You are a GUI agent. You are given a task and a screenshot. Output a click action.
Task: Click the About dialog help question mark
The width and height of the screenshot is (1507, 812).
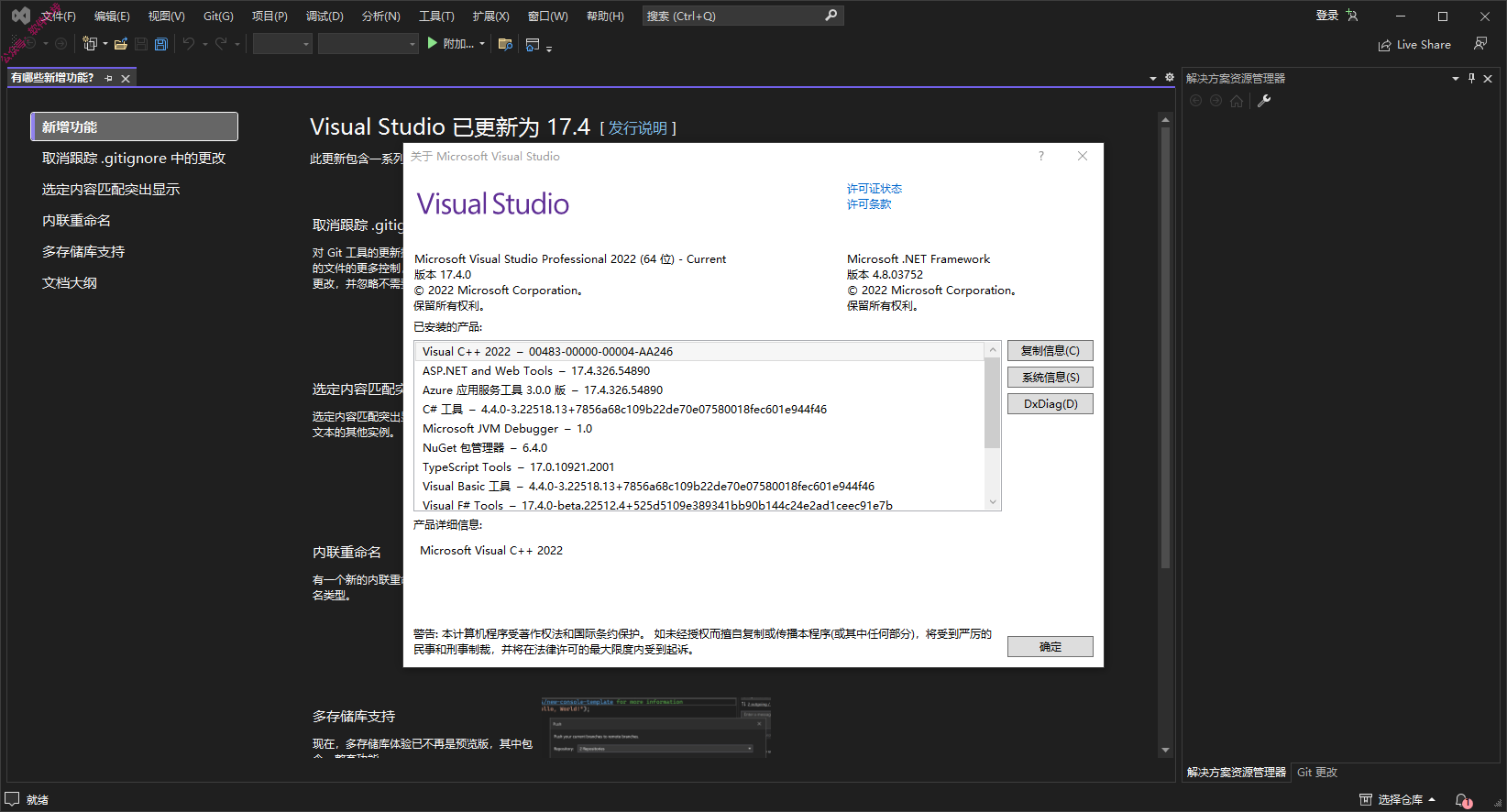pyautogui.click(x=1041, y=157)
